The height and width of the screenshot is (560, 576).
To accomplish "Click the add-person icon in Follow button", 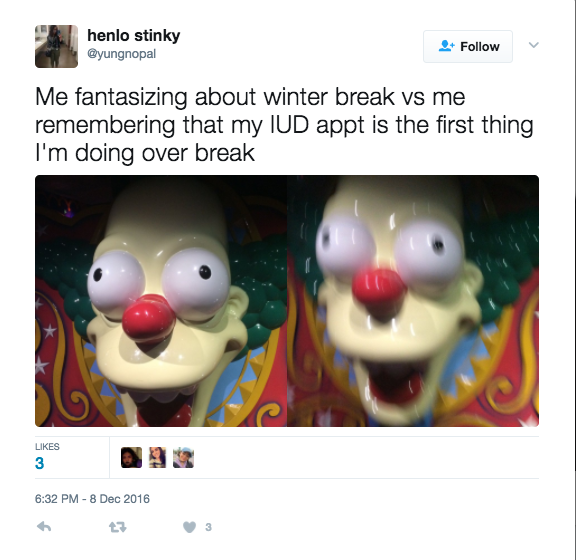I will coord(447,46).
